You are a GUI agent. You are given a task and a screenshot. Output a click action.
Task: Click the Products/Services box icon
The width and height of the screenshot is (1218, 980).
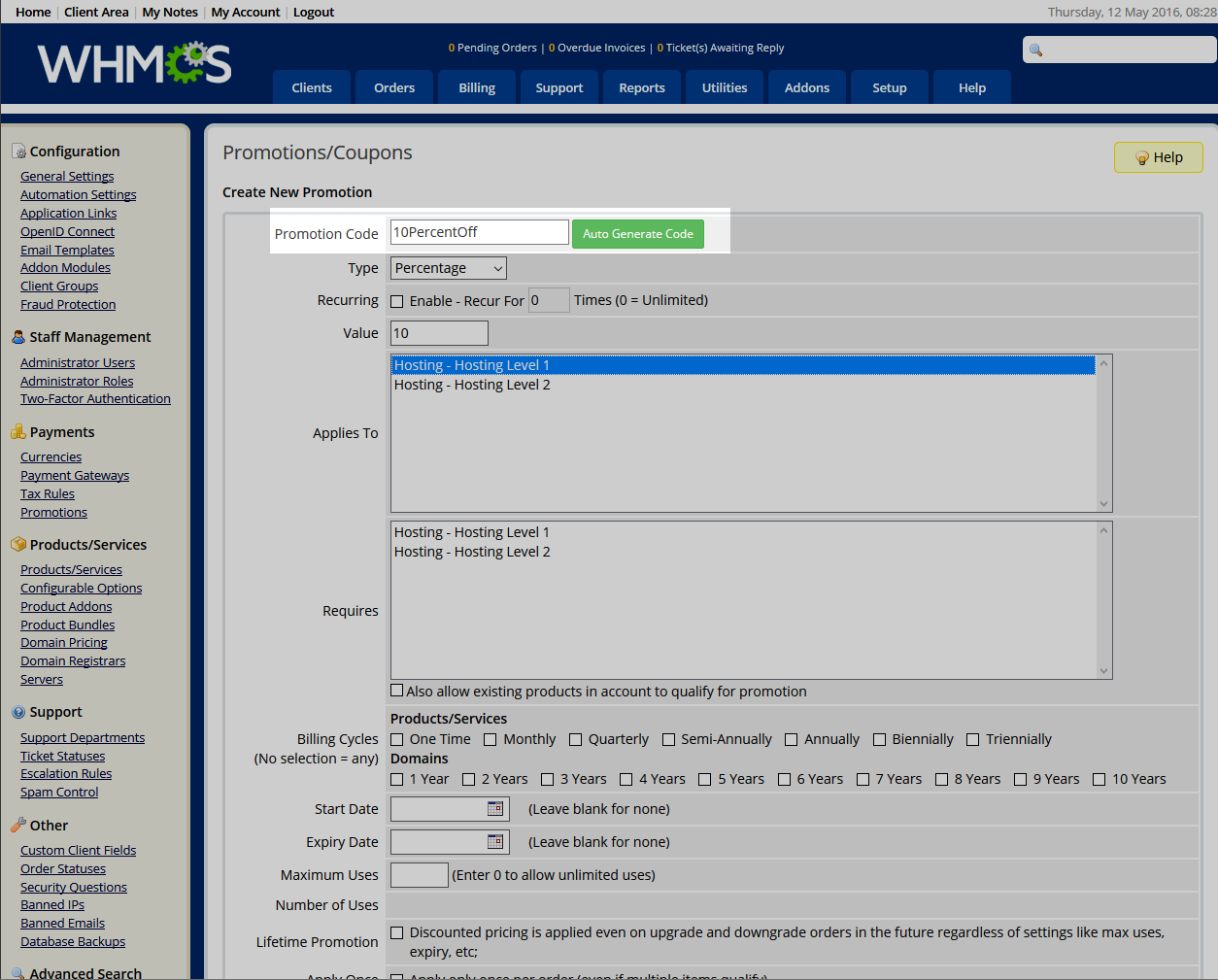coord(18,545)
